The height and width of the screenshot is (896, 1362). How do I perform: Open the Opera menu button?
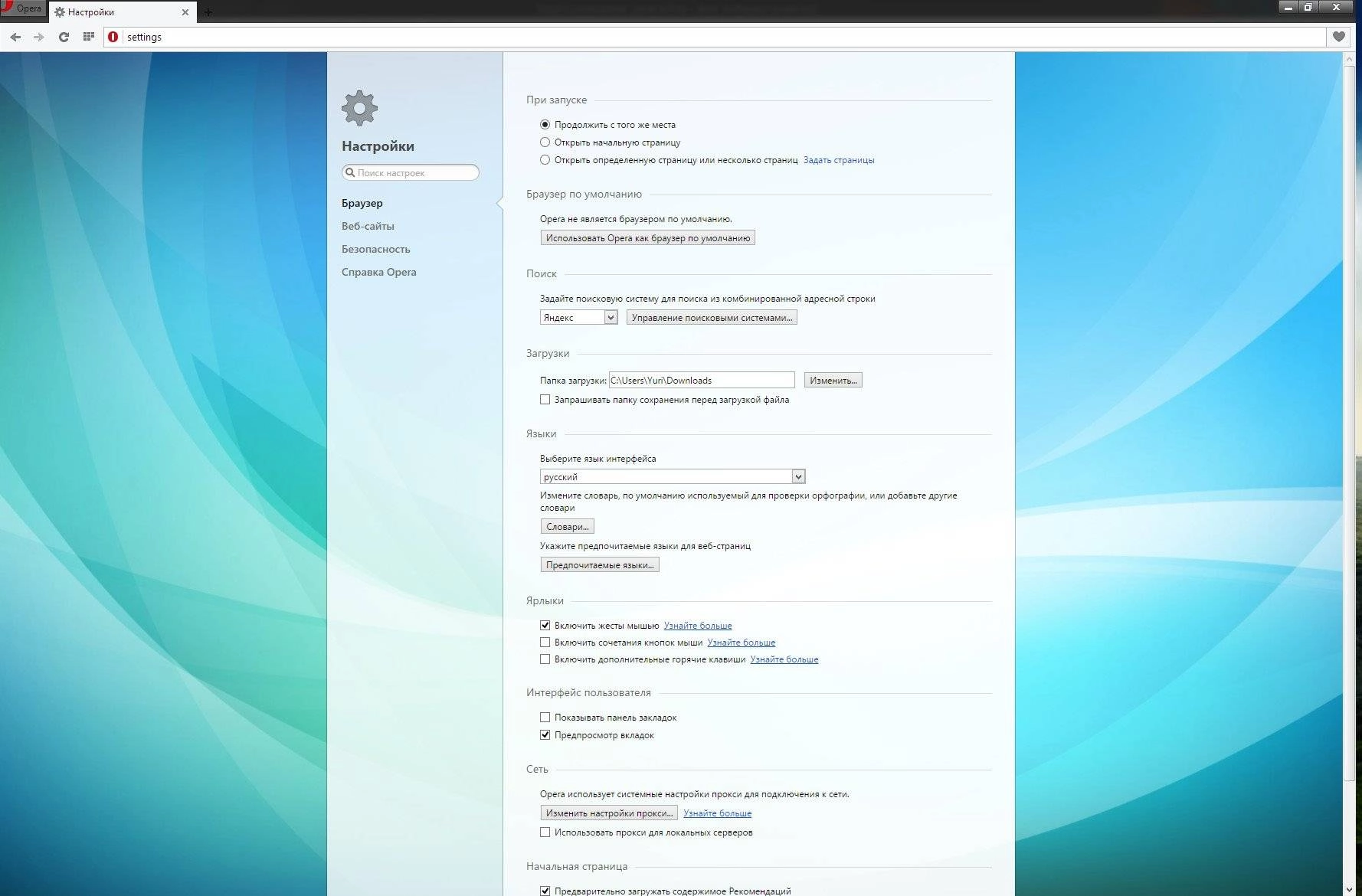[23, 8]
